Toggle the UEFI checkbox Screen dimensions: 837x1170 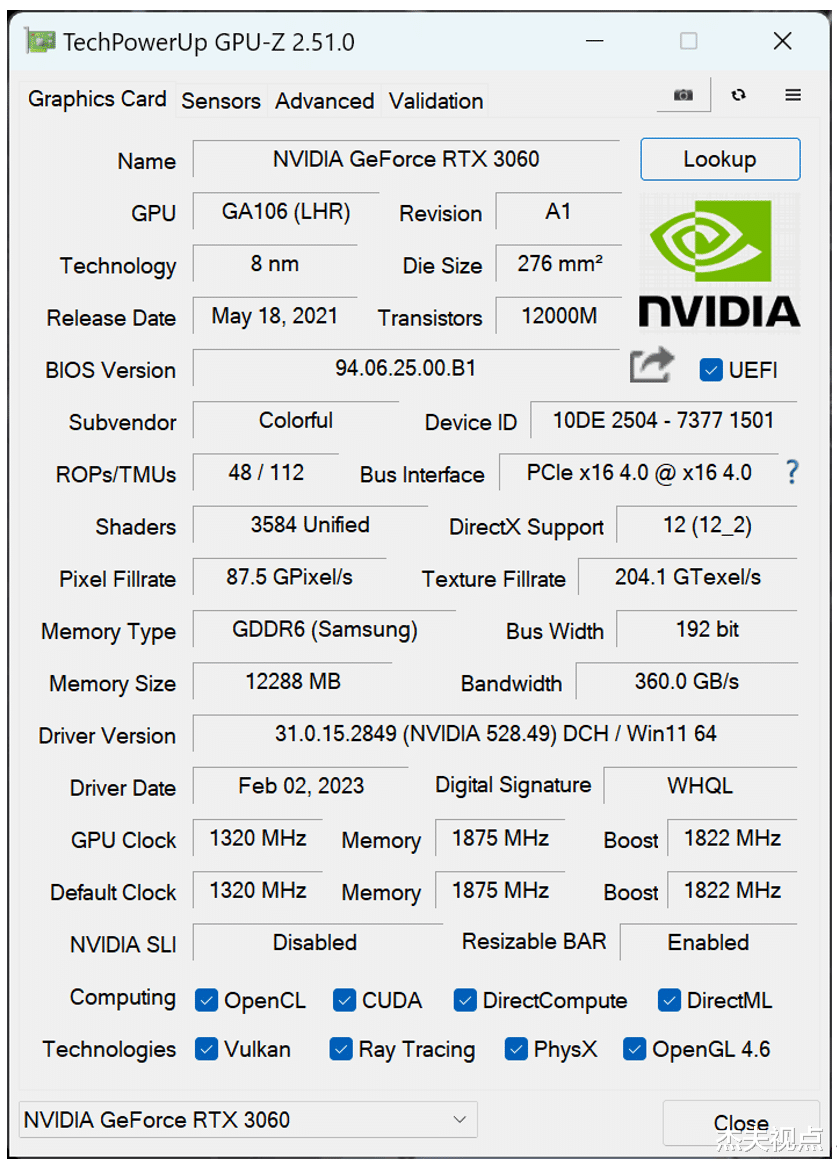[711, 370]
